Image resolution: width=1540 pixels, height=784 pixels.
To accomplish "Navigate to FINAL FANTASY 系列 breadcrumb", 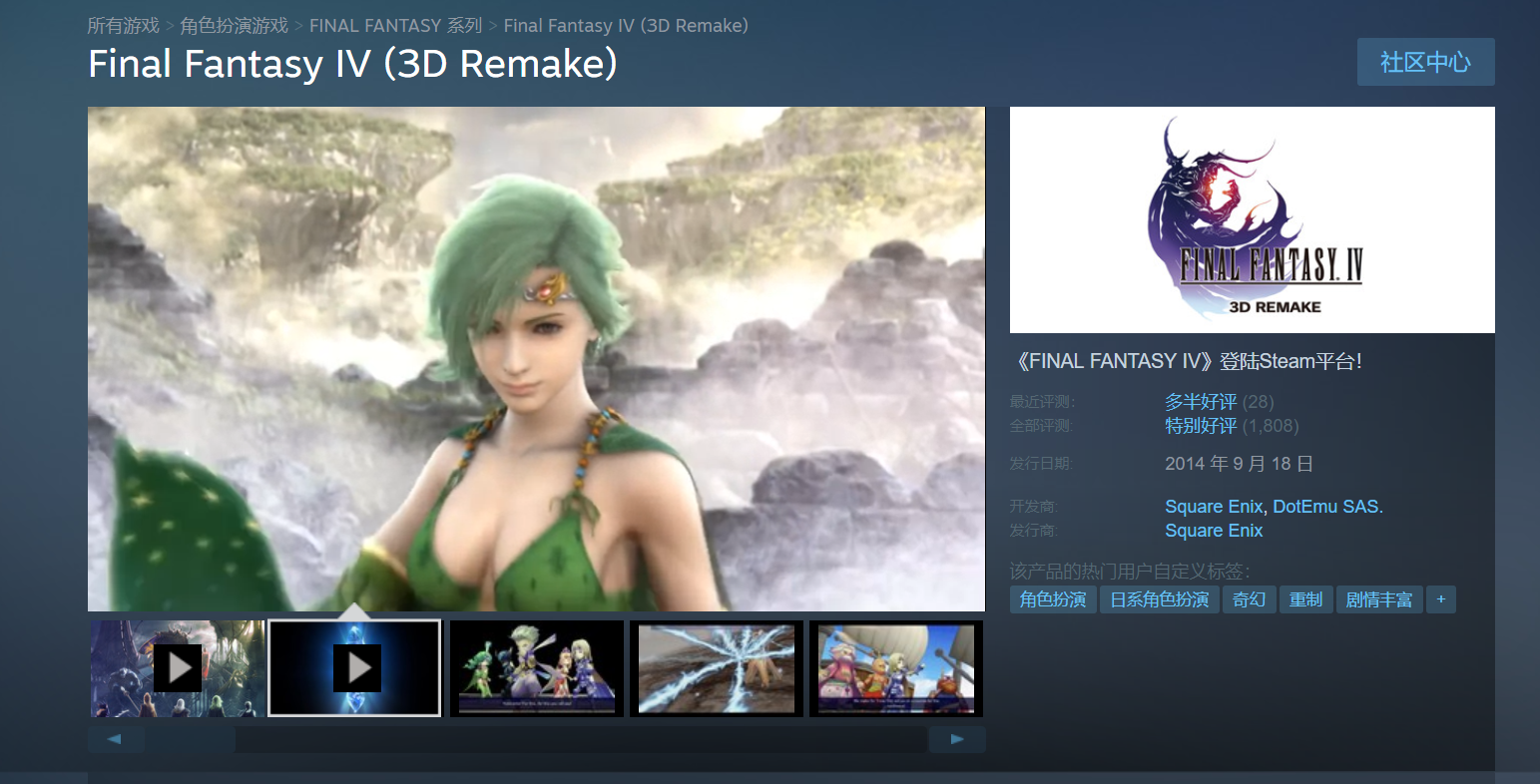I will click(395, 26).
